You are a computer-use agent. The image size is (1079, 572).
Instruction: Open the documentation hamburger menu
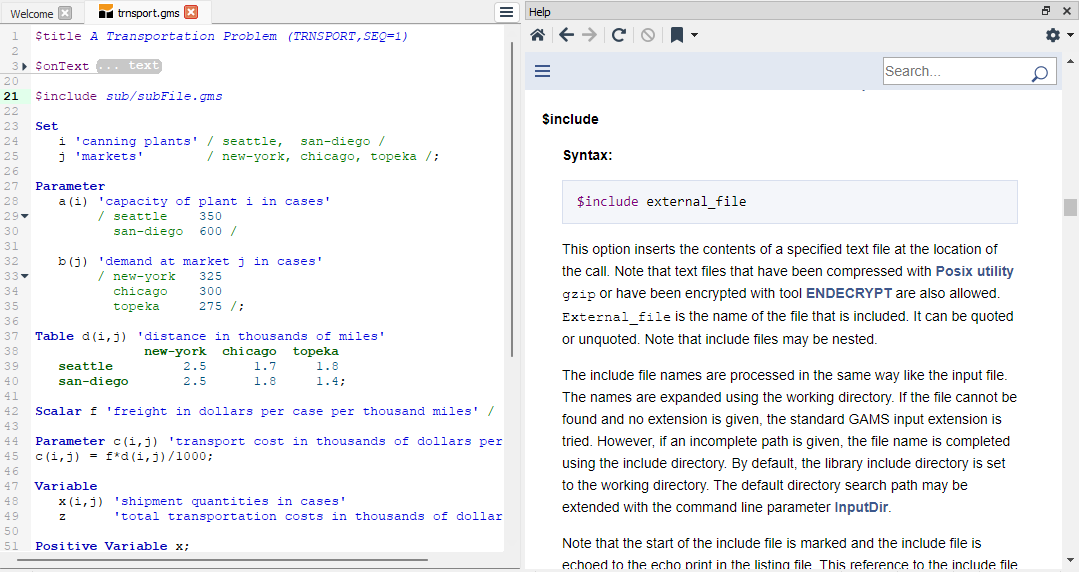(543, 71)
